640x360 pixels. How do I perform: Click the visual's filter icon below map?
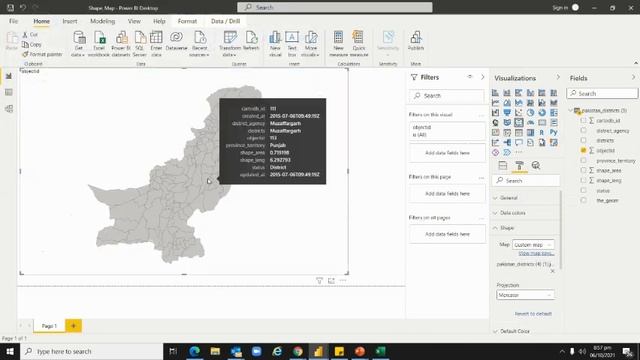point(319,280)
